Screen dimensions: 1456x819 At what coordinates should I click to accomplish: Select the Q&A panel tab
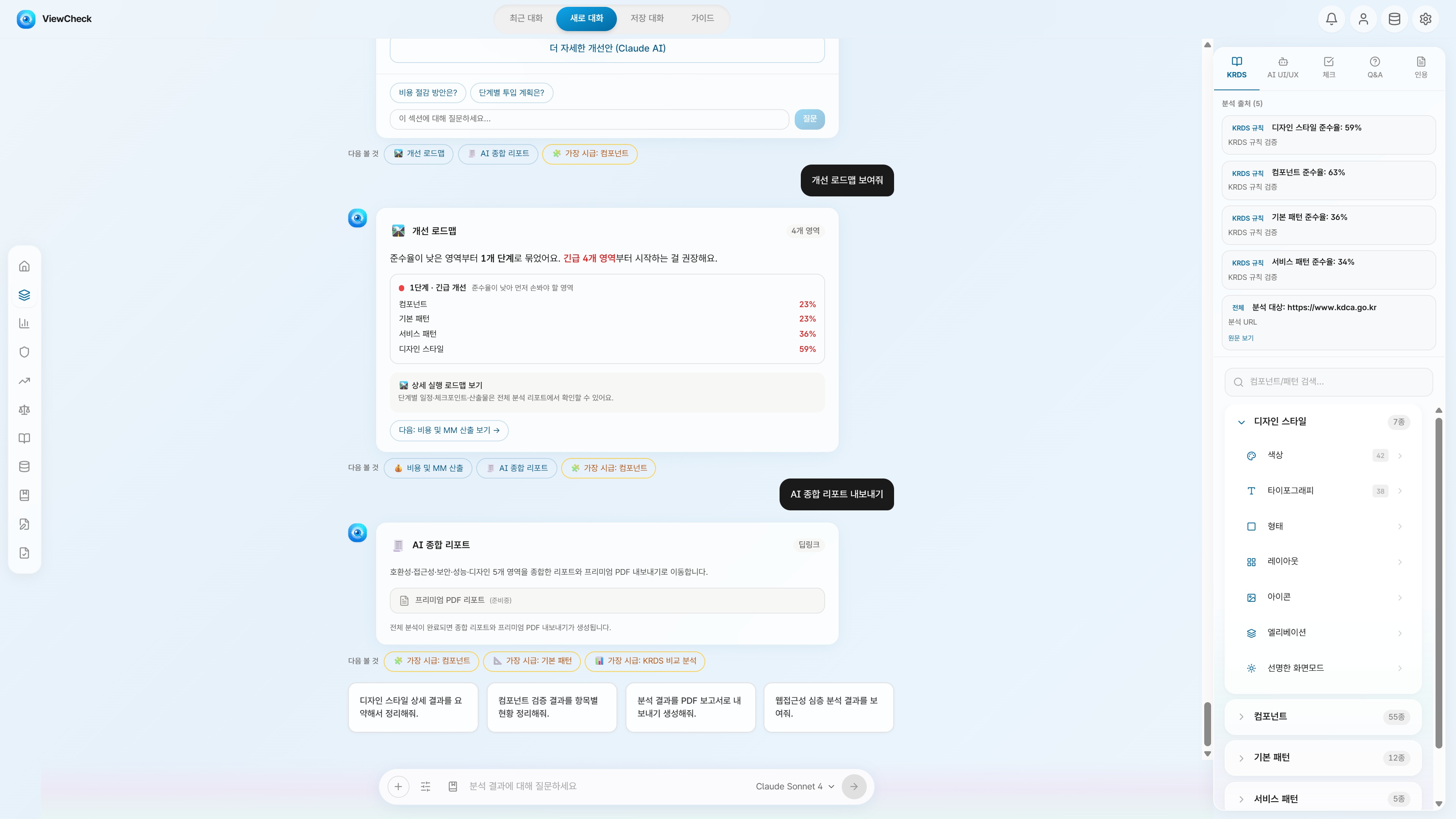[1374, 67]
